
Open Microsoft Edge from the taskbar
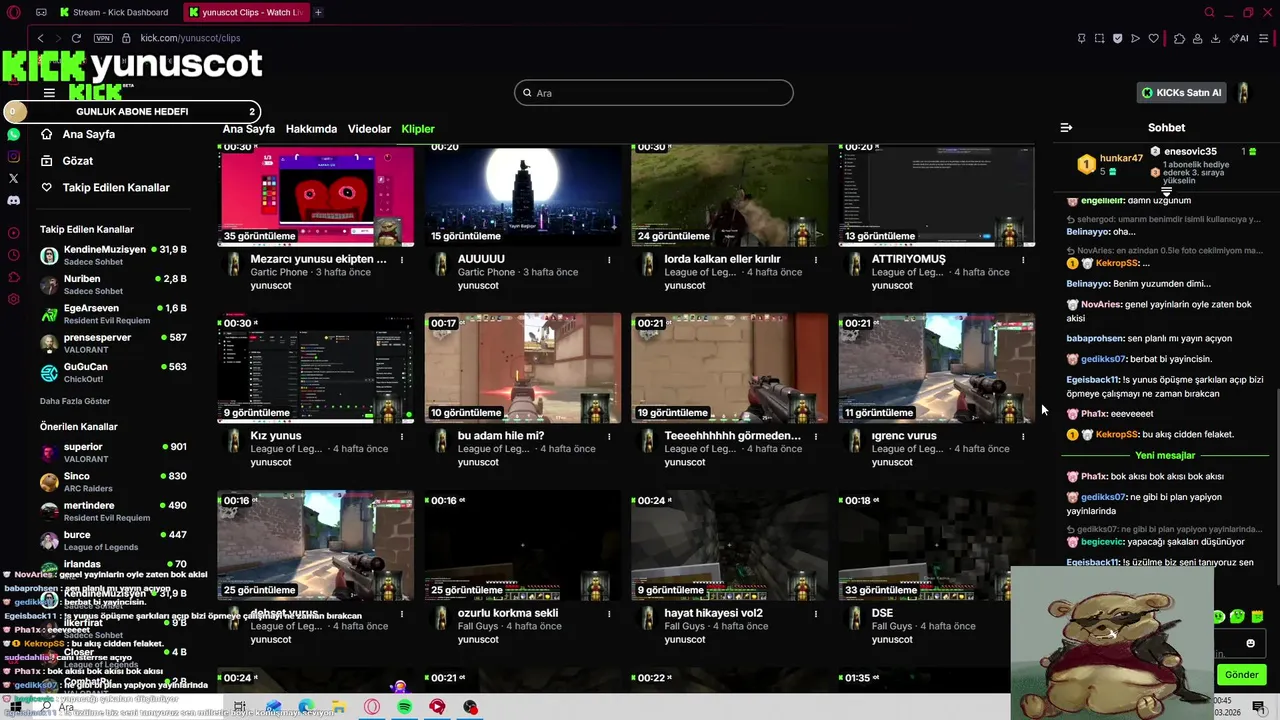[306, 707]
